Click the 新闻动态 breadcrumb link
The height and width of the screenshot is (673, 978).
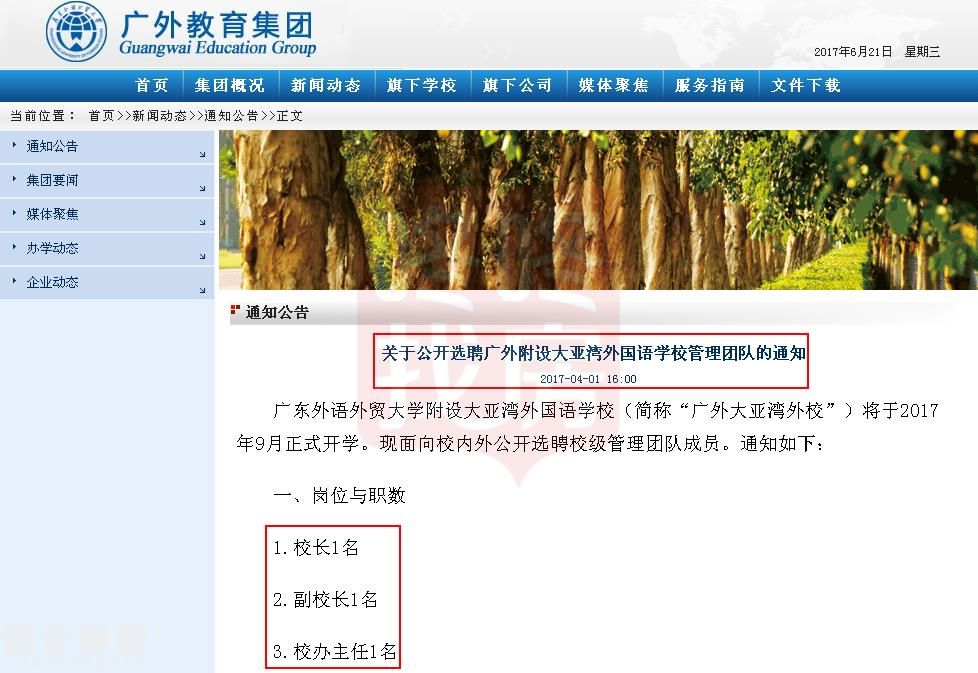click(160, 116)
